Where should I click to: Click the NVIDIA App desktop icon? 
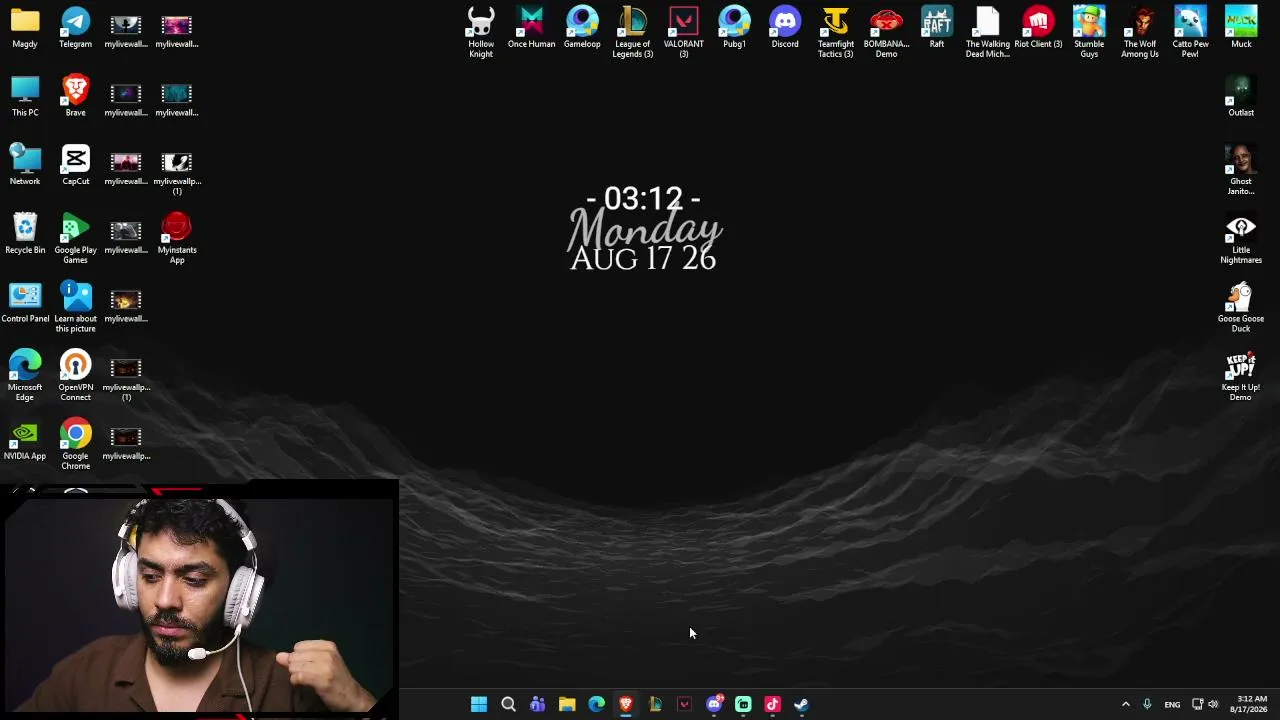coord(25,440)
